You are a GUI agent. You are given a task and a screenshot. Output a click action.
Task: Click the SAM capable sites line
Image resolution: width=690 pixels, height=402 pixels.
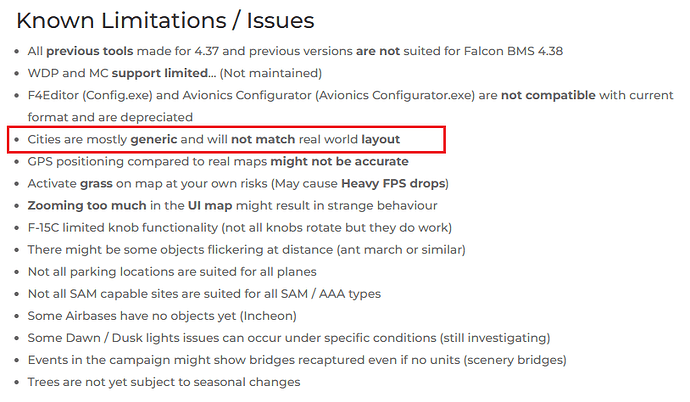click(x=204, y=294)
